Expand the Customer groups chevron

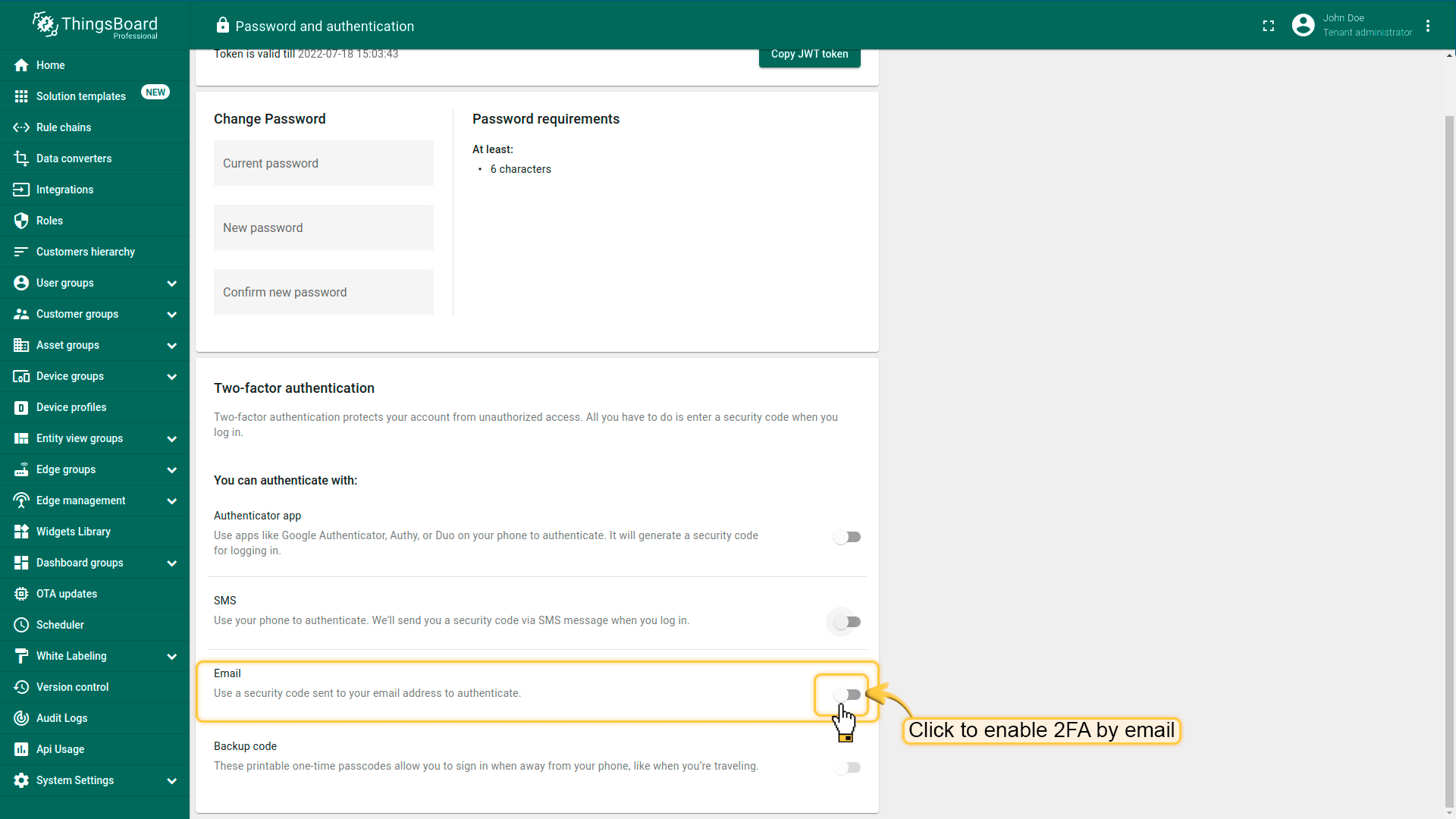pyautogui.click(x=172, y=315)
